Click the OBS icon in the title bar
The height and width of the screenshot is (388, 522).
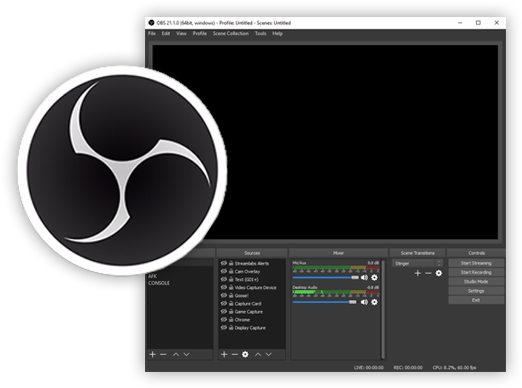coord(151,23)
